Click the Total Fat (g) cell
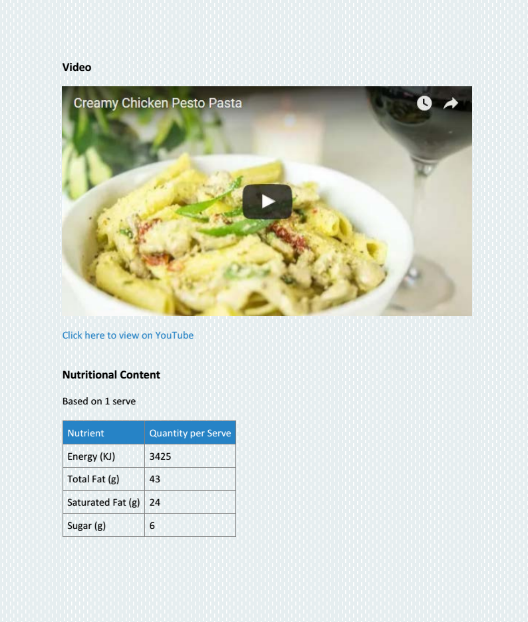The width and height of the screenshot is (528, 622). [104, 479]
